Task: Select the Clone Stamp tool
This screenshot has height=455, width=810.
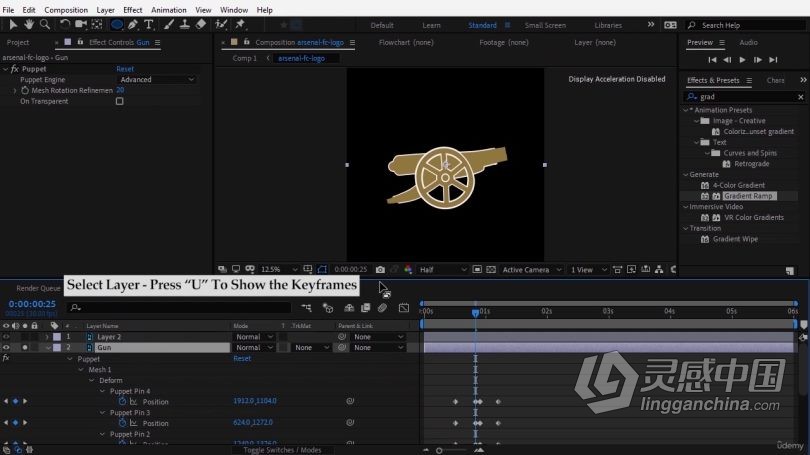Action: [x=184, y=24]
